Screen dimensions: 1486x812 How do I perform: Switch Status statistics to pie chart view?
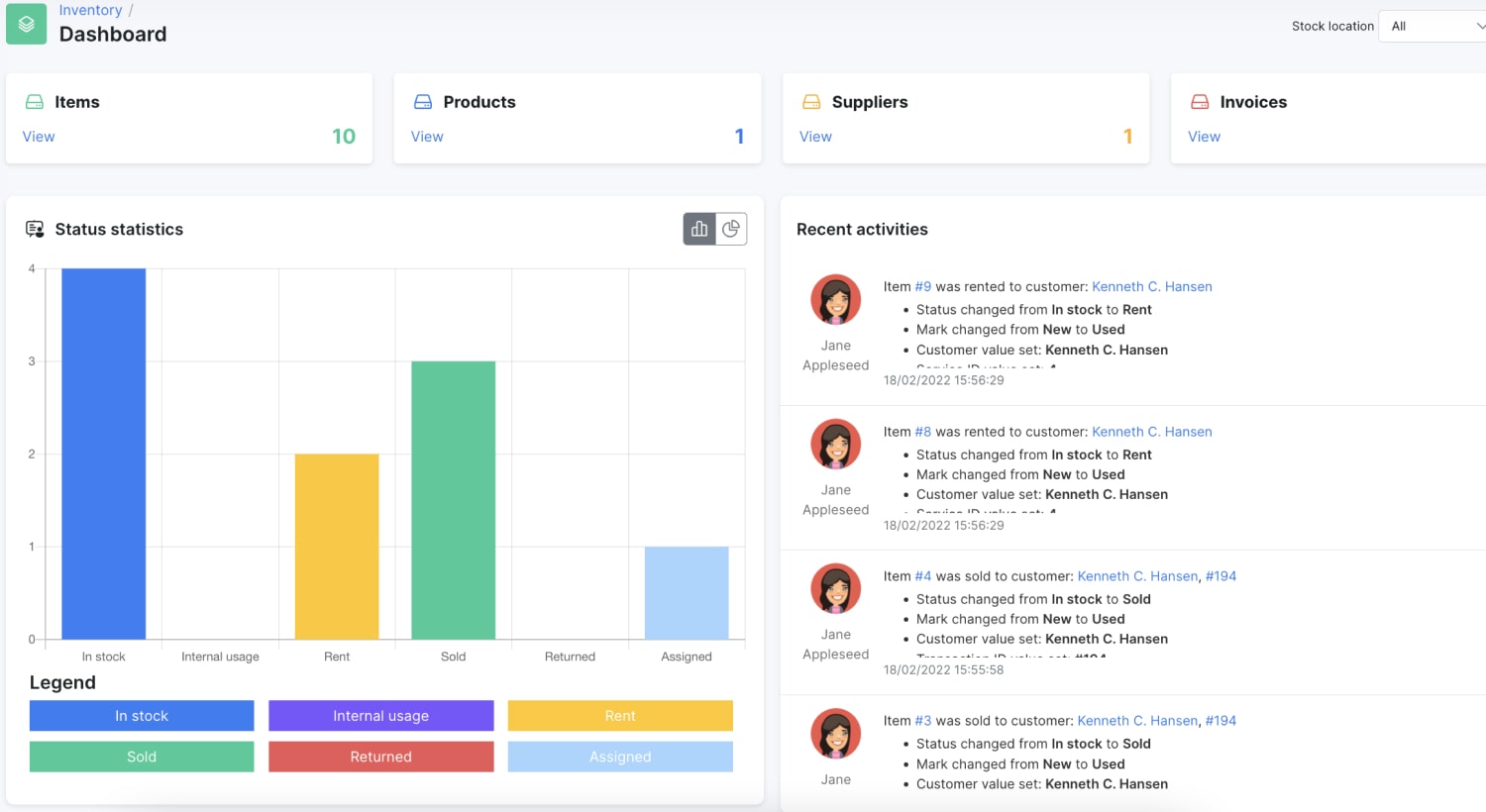731,228
